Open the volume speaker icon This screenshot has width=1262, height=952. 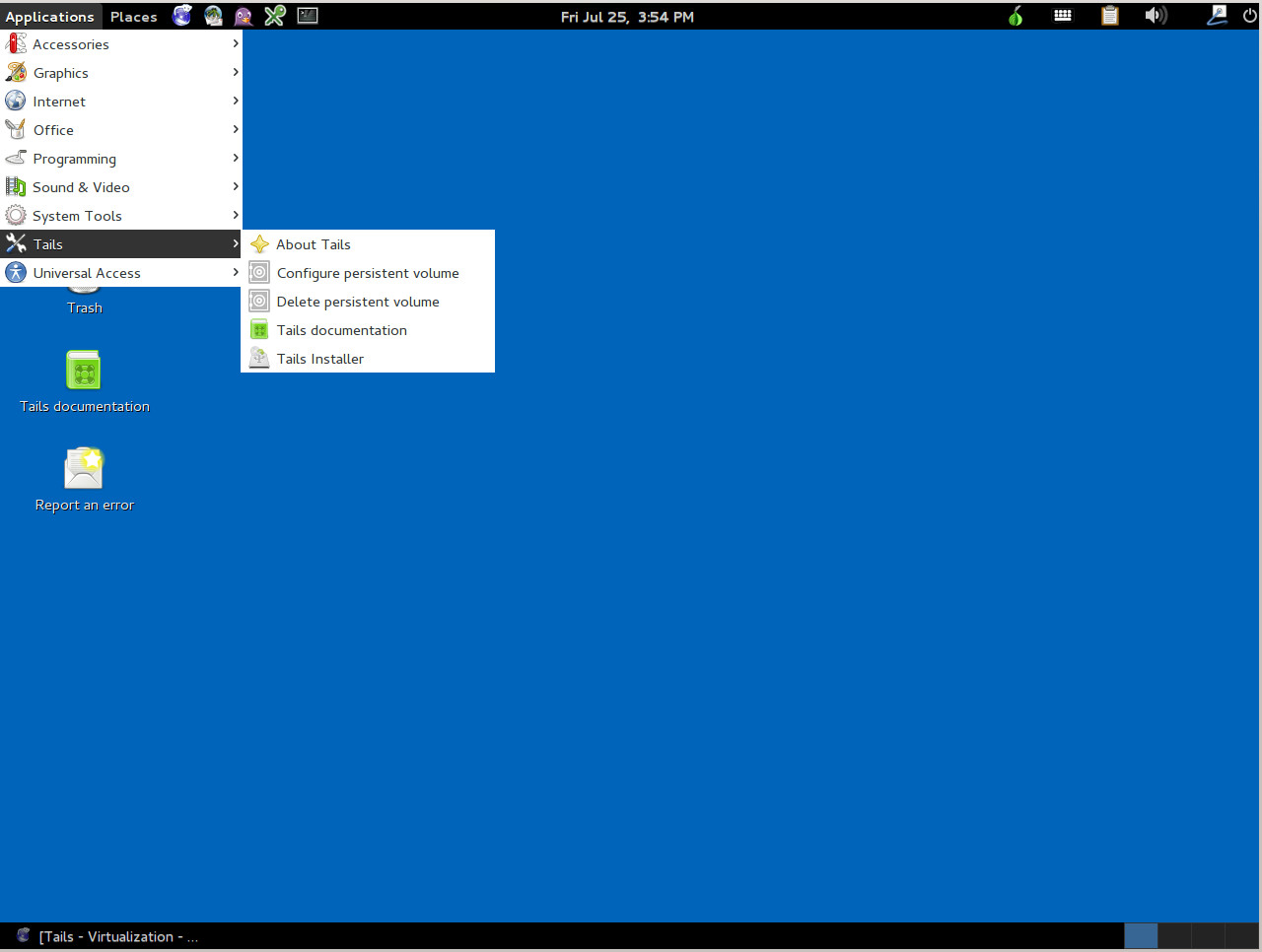tap(1156, 16)
